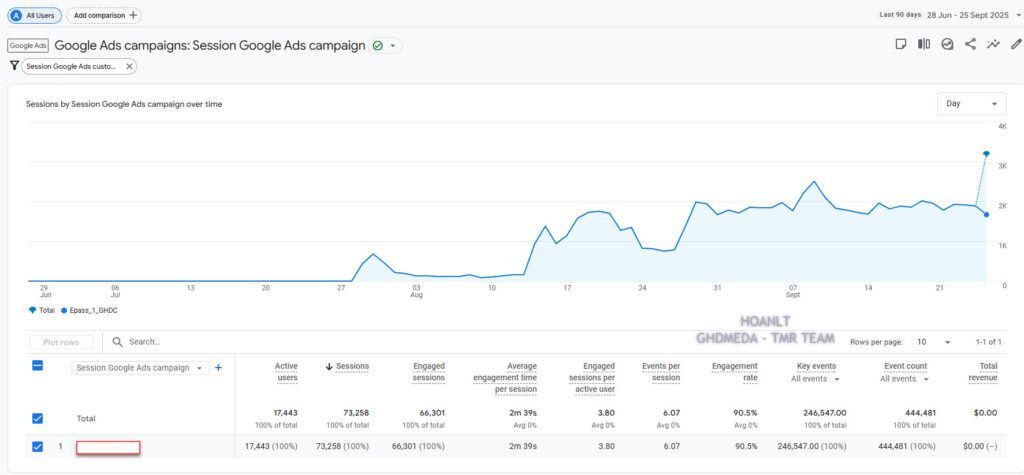Open the annotations note icon

pos(900,44)
